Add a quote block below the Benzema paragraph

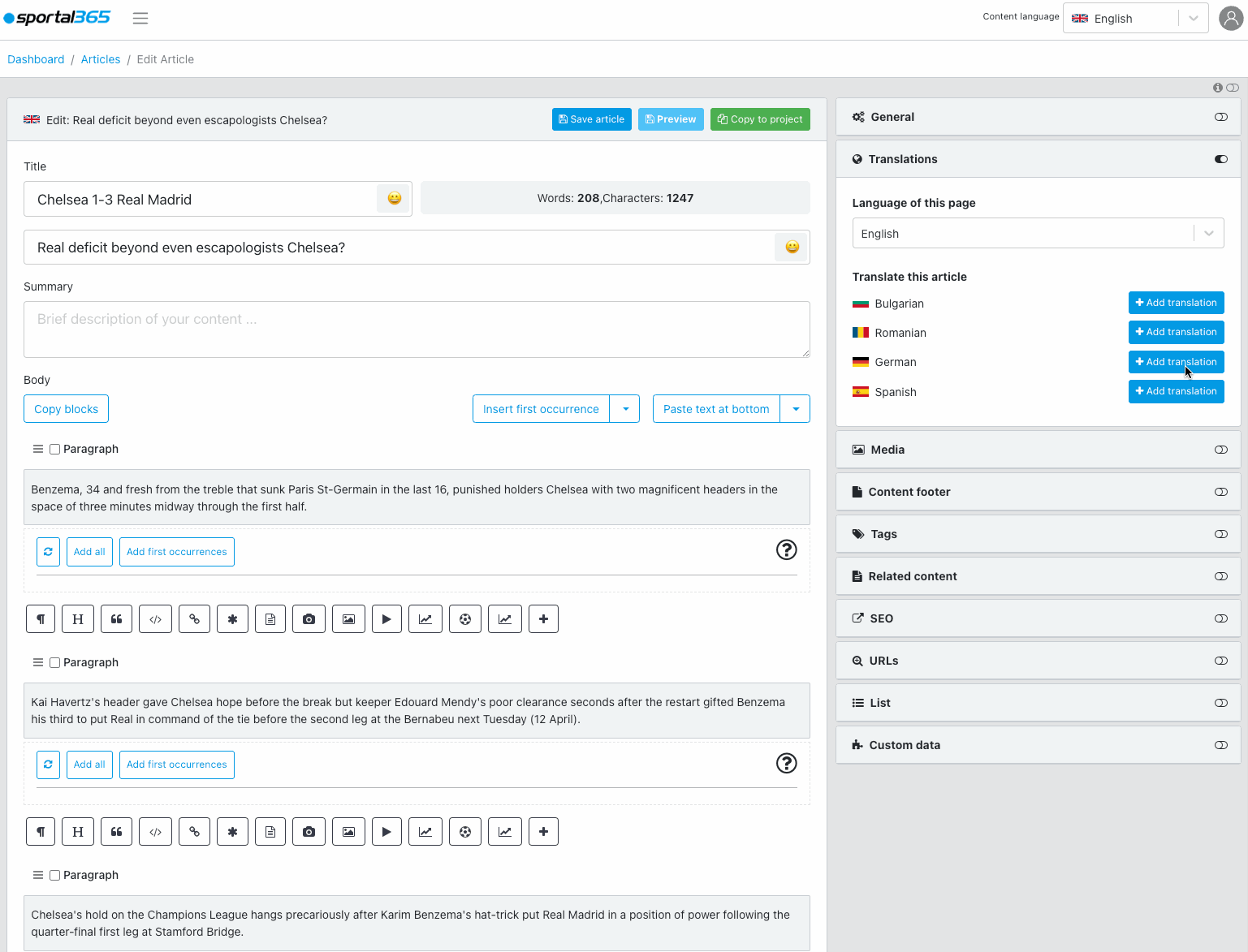click(116, 619)
